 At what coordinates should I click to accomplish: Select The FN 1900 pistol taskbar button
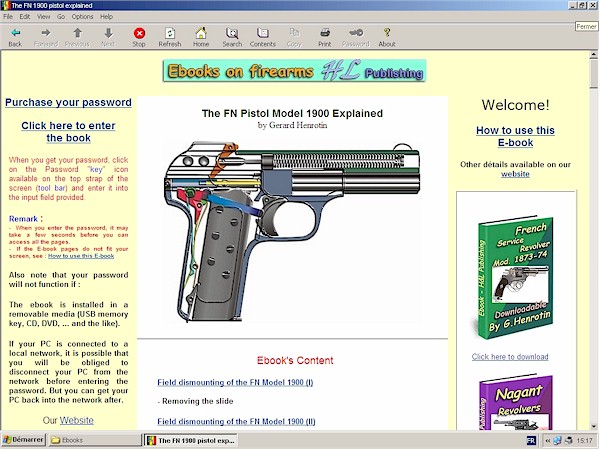click(x=191, y=440)
